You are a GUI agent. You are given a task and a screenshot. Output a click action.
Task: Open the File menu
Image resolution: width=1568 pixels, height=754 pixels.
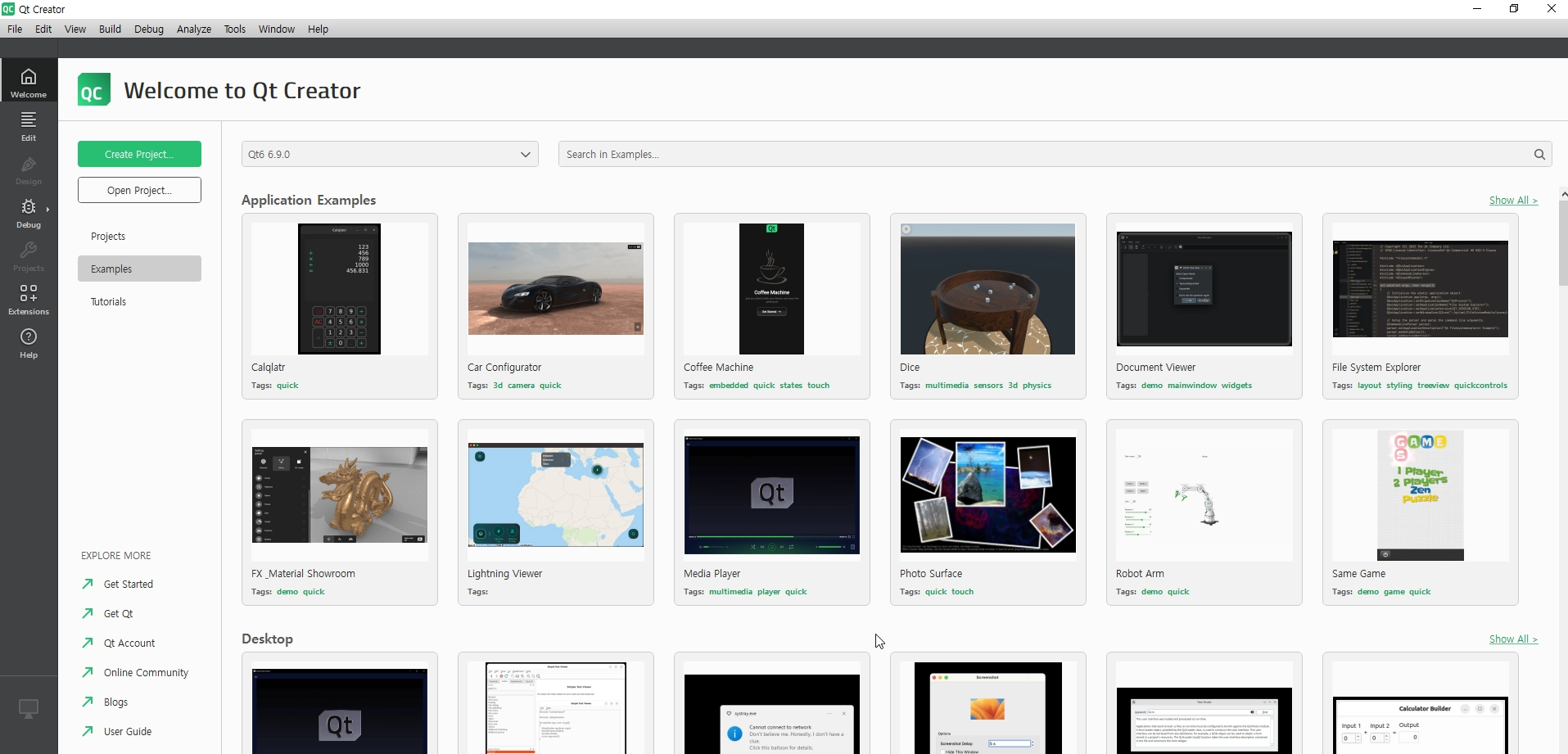[x=15, y=29]
